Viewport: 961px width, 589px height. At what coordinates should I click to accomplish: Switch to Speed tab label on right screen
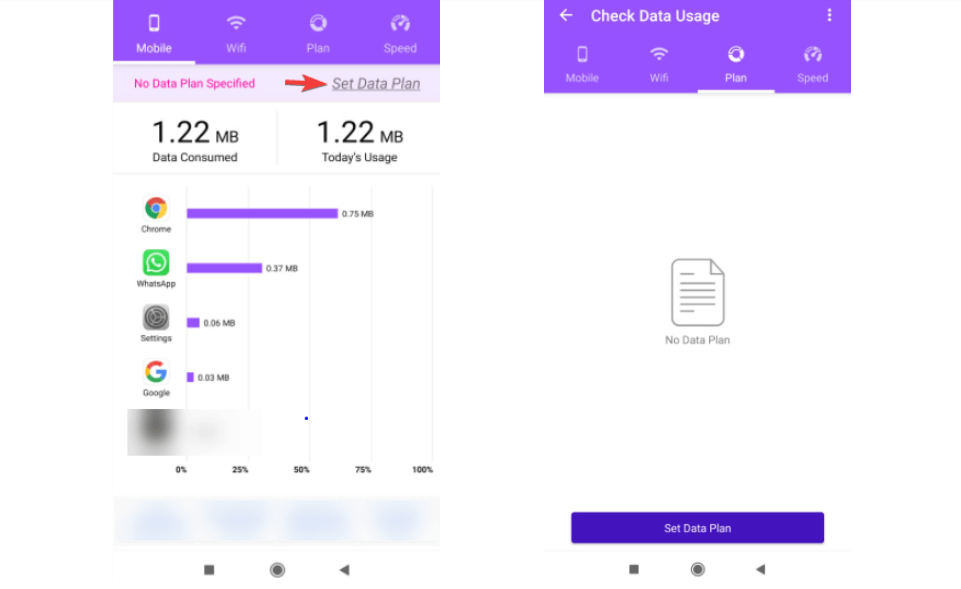click(x=813, y=78)
